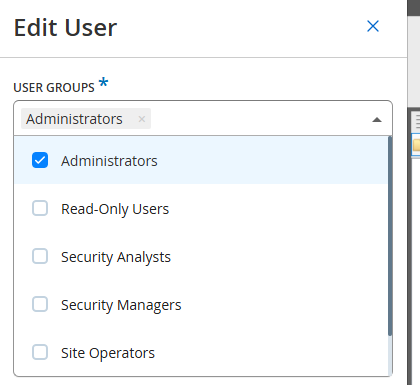The height and width of the screenshot is (385, 420).
Task: Click the Edit User heading
Action: pos(65,28)
